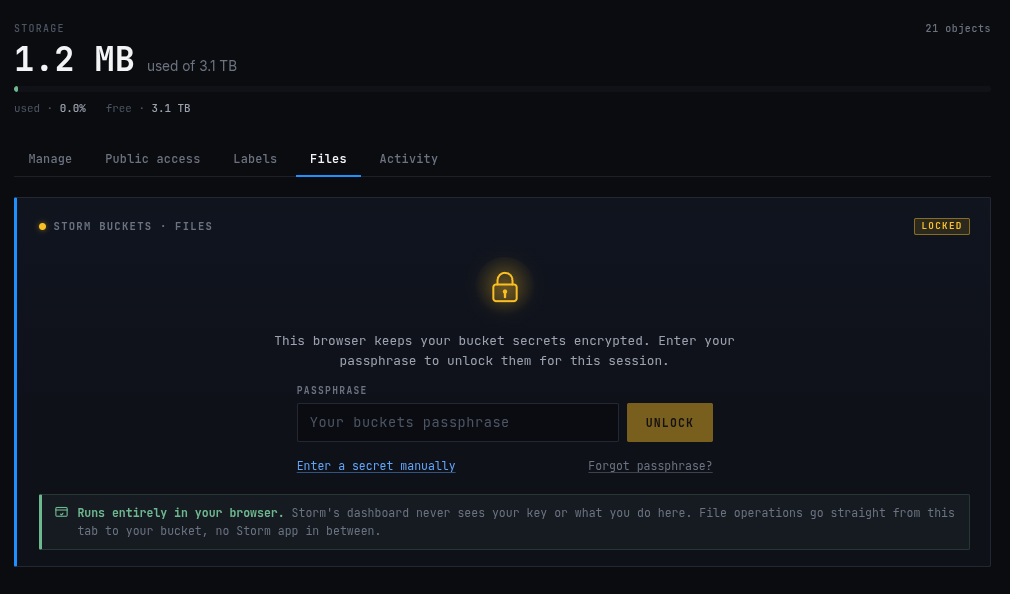Click the PASSPHRASE field label
The height and width of the screenshot is (594, 1010).
point(332,390)
